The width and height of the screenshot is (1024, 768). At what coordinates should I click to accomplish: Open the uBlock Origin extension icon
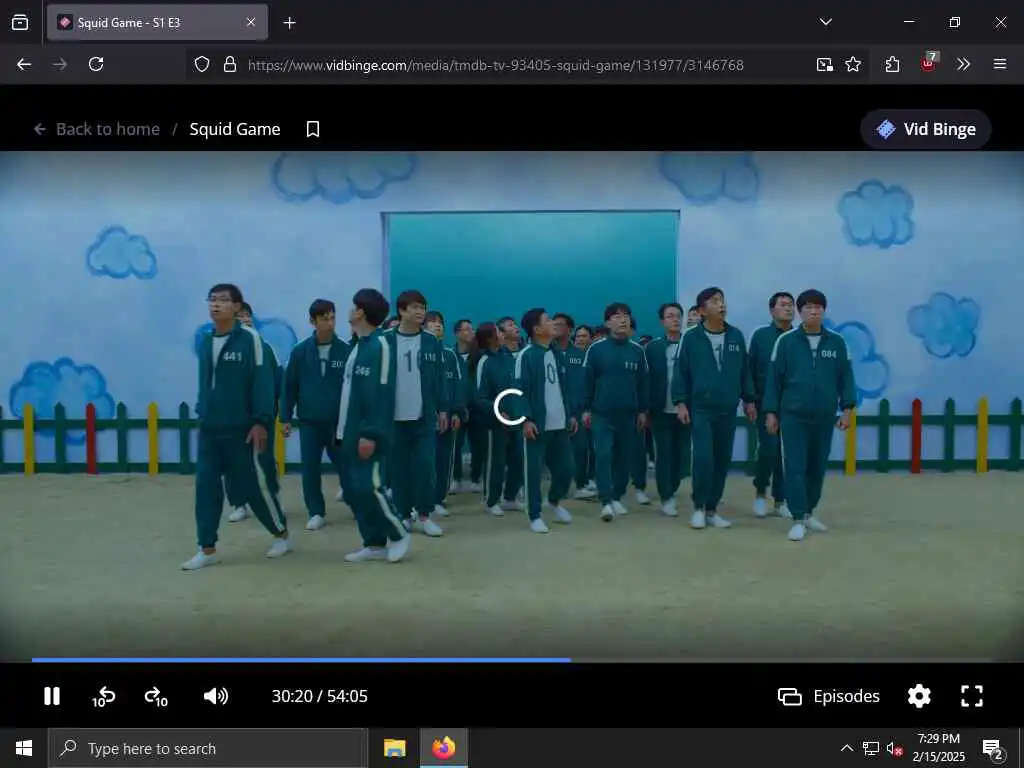pyautogui.click(x=928, y=63)
